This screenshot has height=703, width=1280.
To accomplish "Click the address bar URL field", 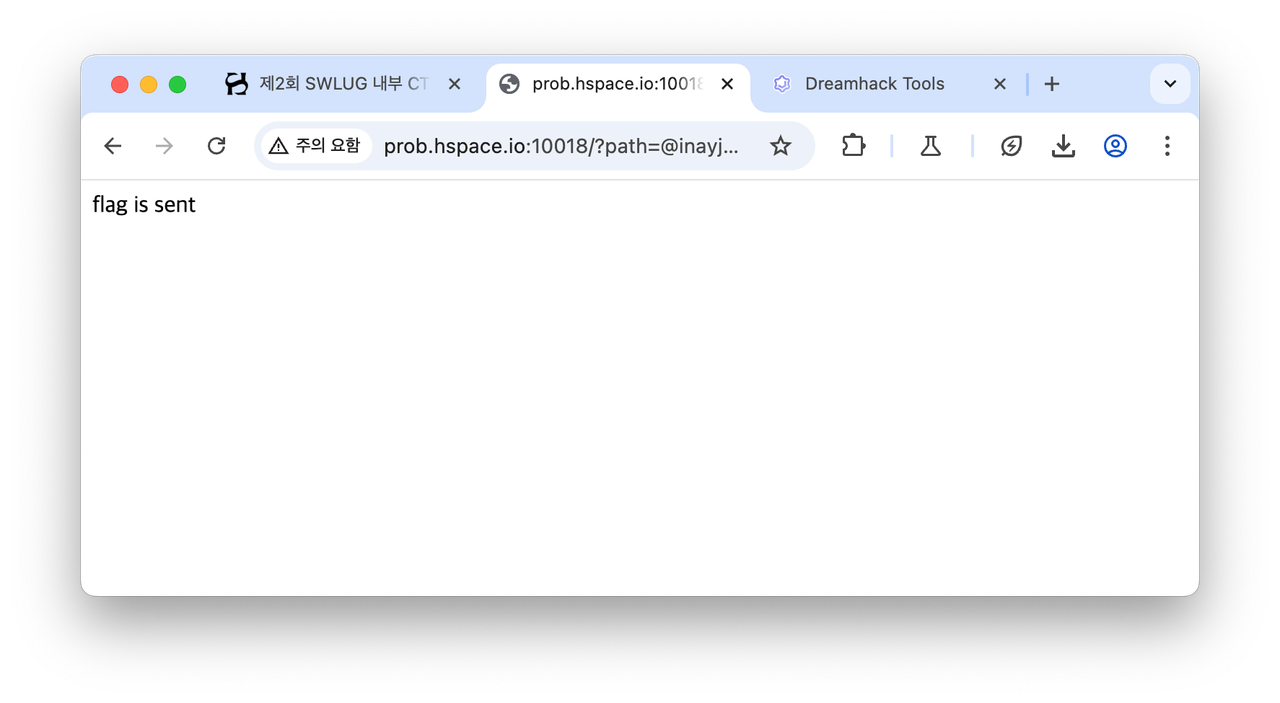I will tap(562, 146).
